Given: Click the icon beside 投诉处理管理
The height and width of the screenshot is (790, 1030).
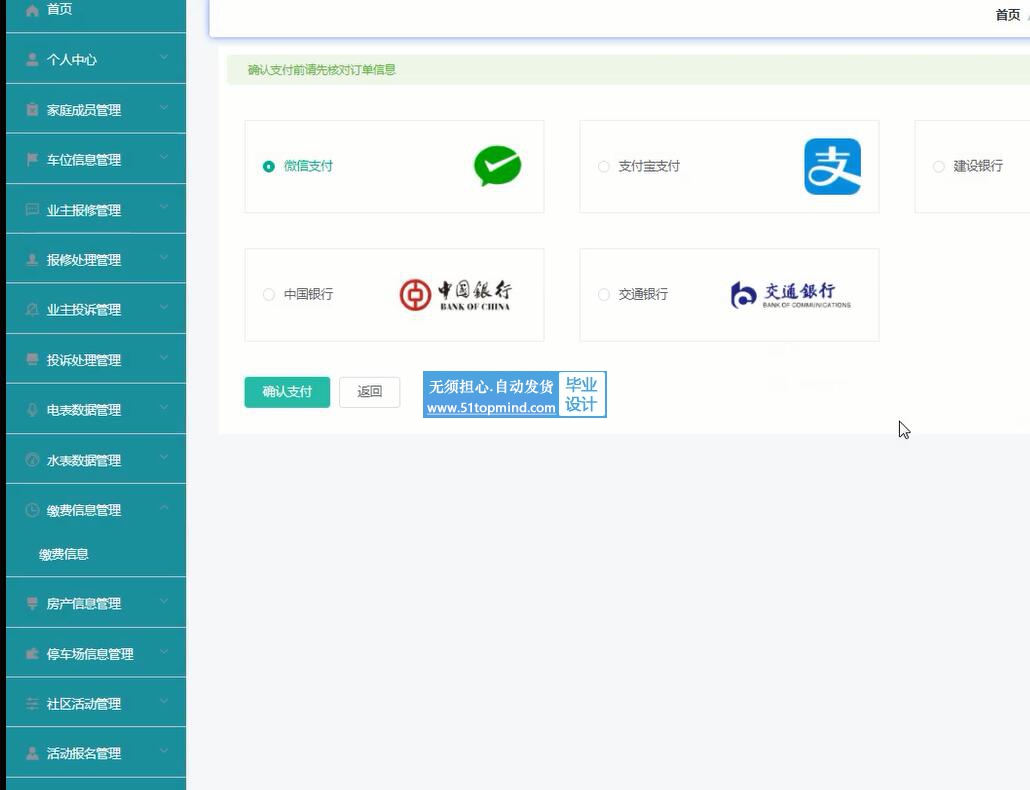Looking at the screenshot, I should [x=32, y=360].
